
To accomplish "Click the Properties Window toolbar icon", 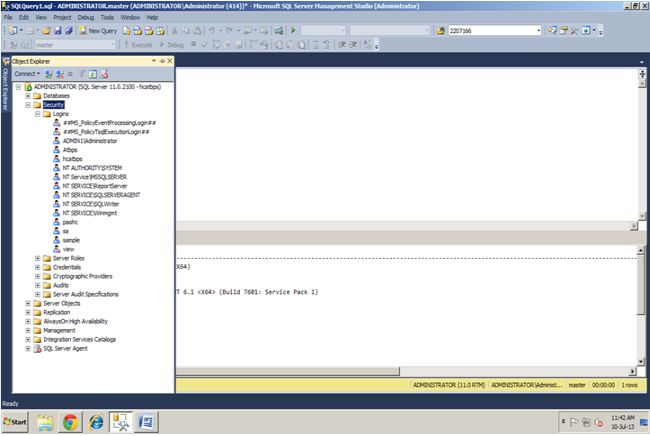I will pos(563,30).
